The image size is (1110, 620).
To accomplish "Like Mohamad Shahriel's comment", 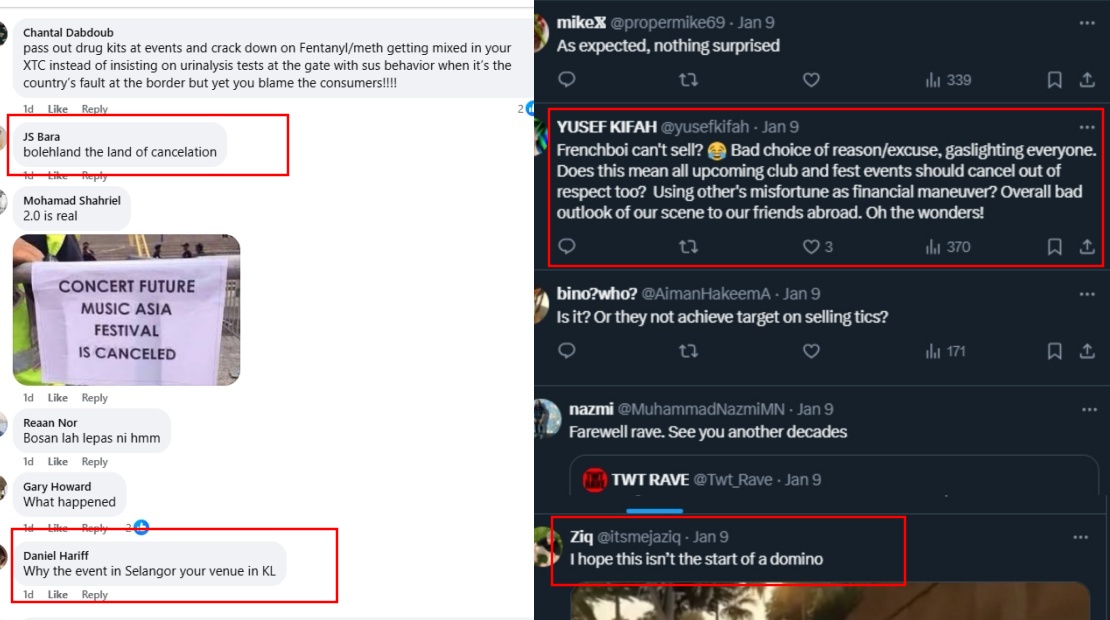I will click(58, 398).
